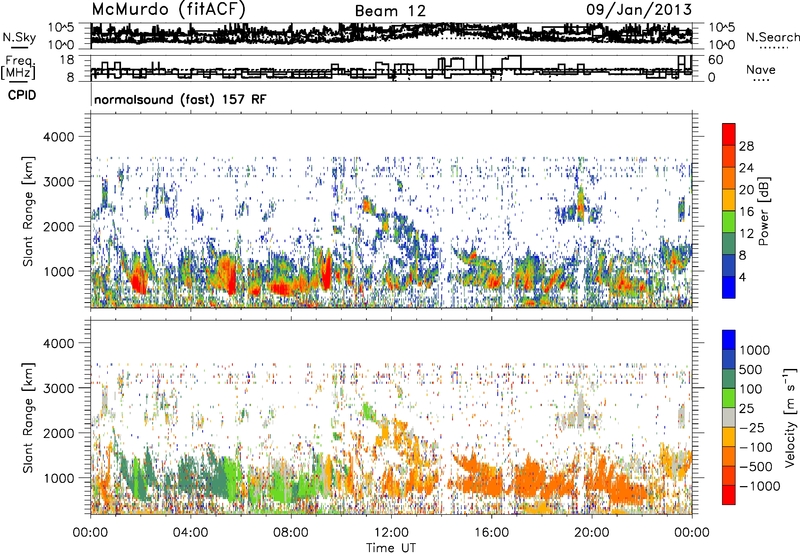Click the frequency trace plot
This screenshot has height=554, width=800.
[391, 68]
